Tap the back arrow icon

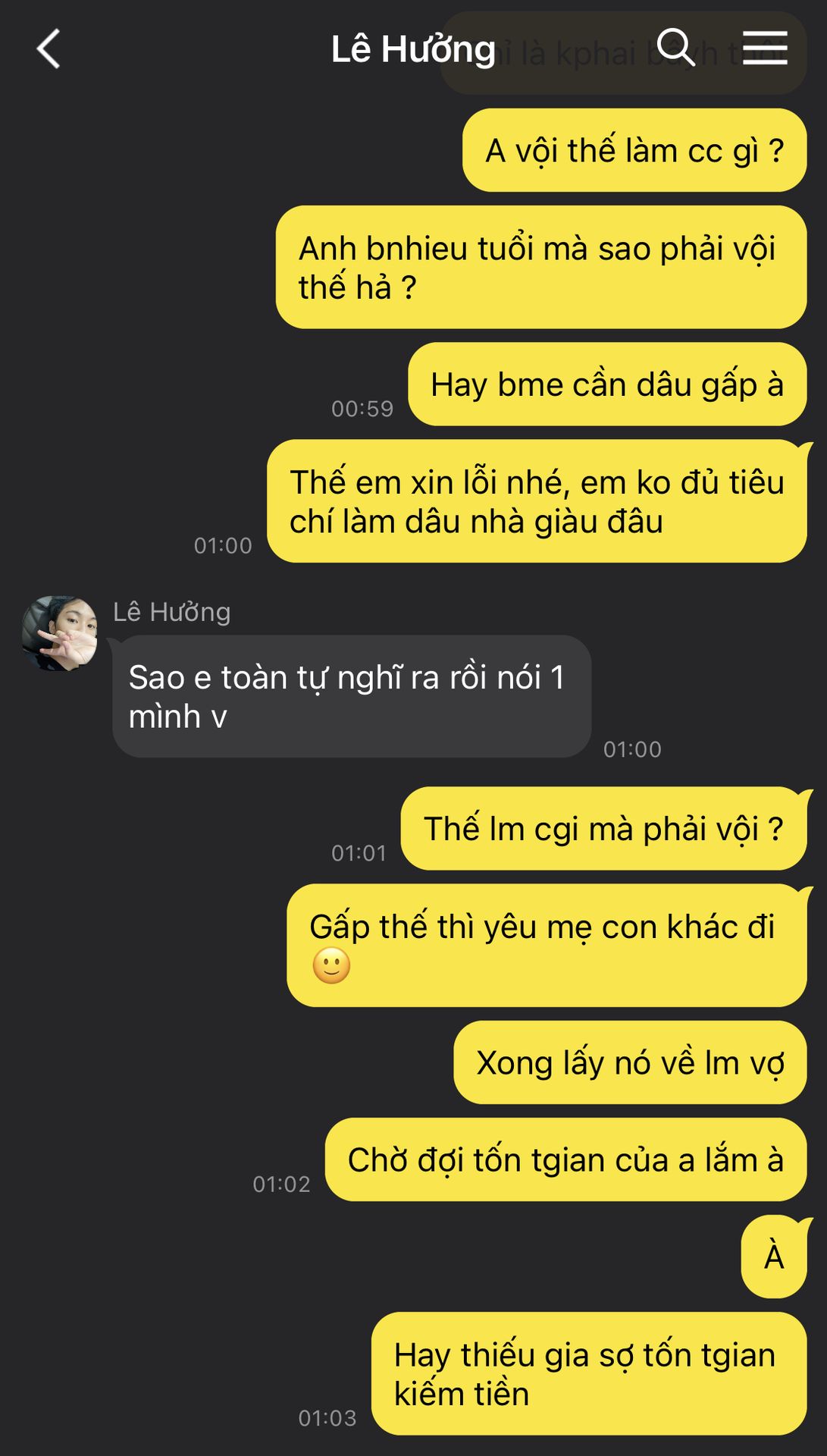coord(49,49)
